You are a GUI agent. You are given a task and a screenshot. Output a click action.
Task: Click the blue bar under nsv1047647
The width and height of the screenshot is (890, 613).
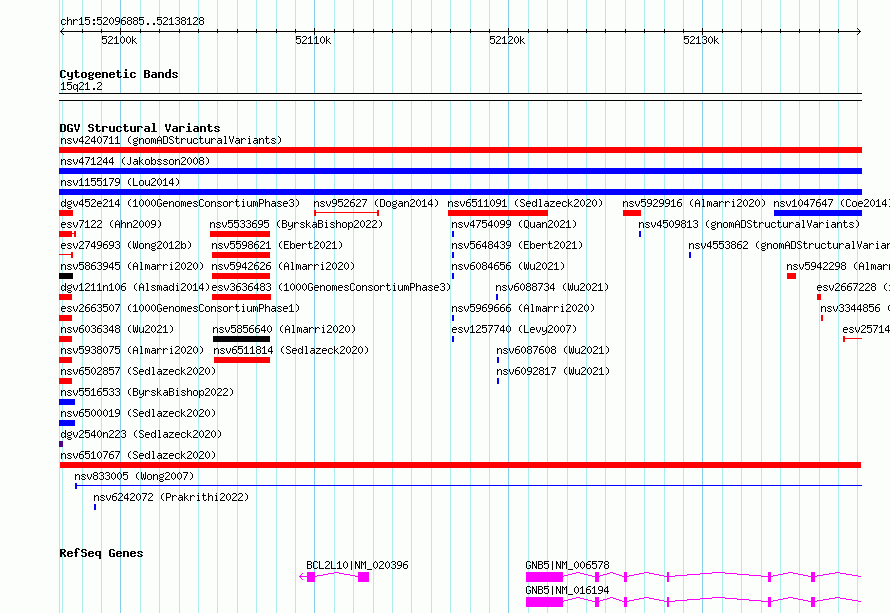(x=818, y=213)
